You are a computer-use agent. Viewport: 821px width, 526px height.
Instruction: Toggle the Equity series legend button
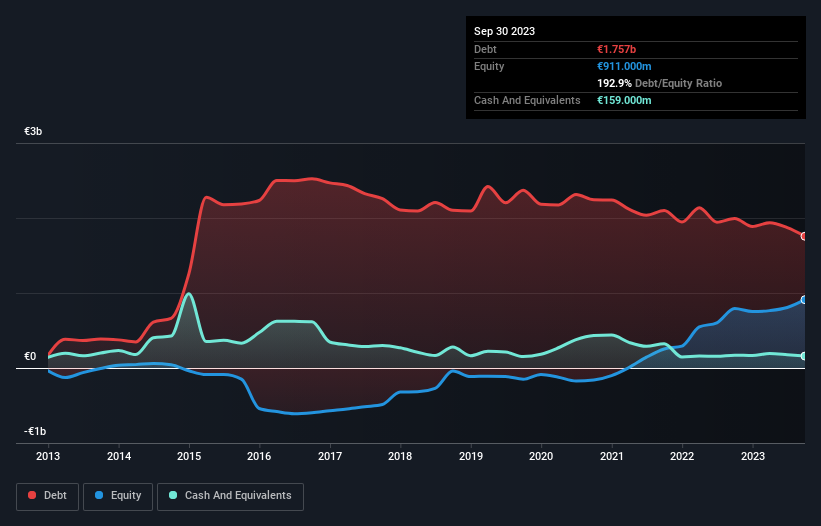(118, 496)
